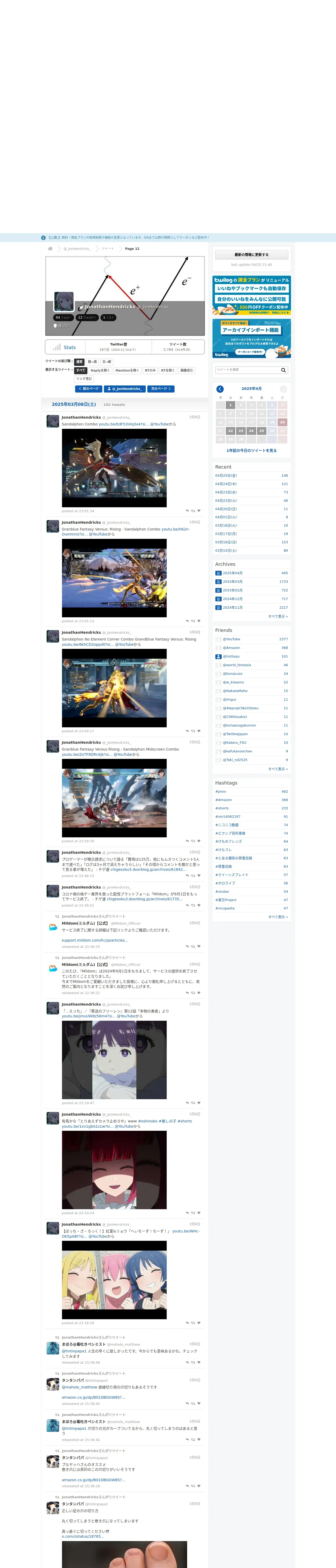Go to 前のページ
Screen dimensions: 336x1568
click(89, 388)
